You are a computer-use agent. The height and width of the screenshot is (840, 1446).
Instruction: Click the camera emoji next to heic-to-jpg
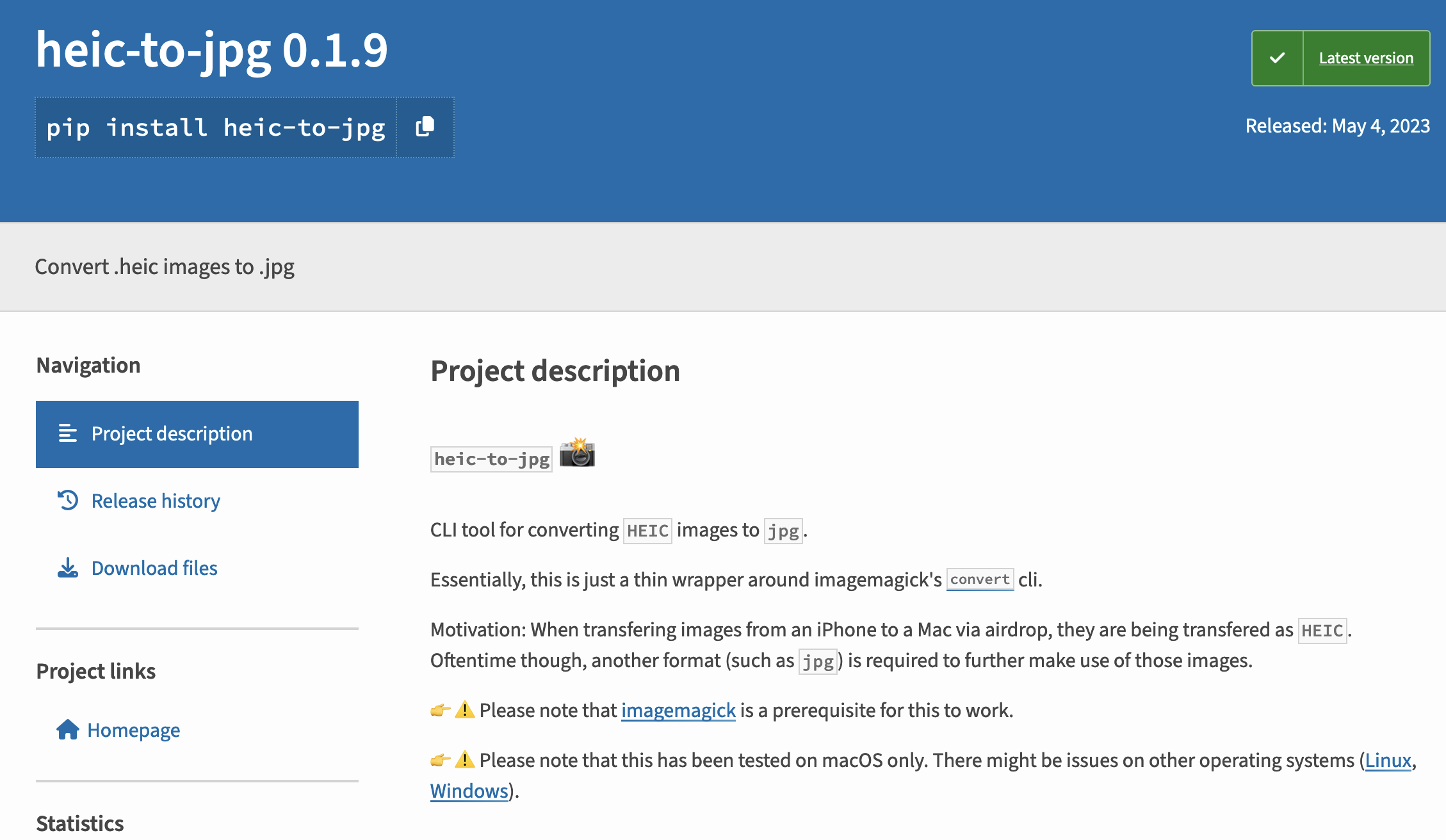[x=577, y=454]
